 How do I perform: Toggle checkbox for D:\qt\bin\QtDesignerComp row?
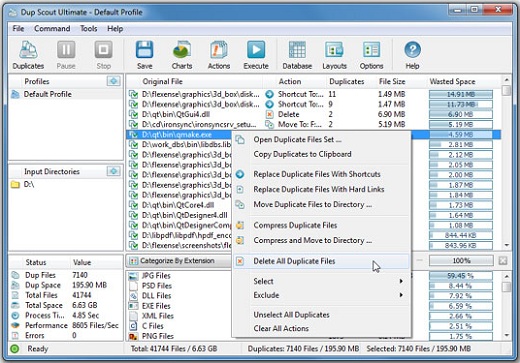pyautogui.click(x=133, y=225)
